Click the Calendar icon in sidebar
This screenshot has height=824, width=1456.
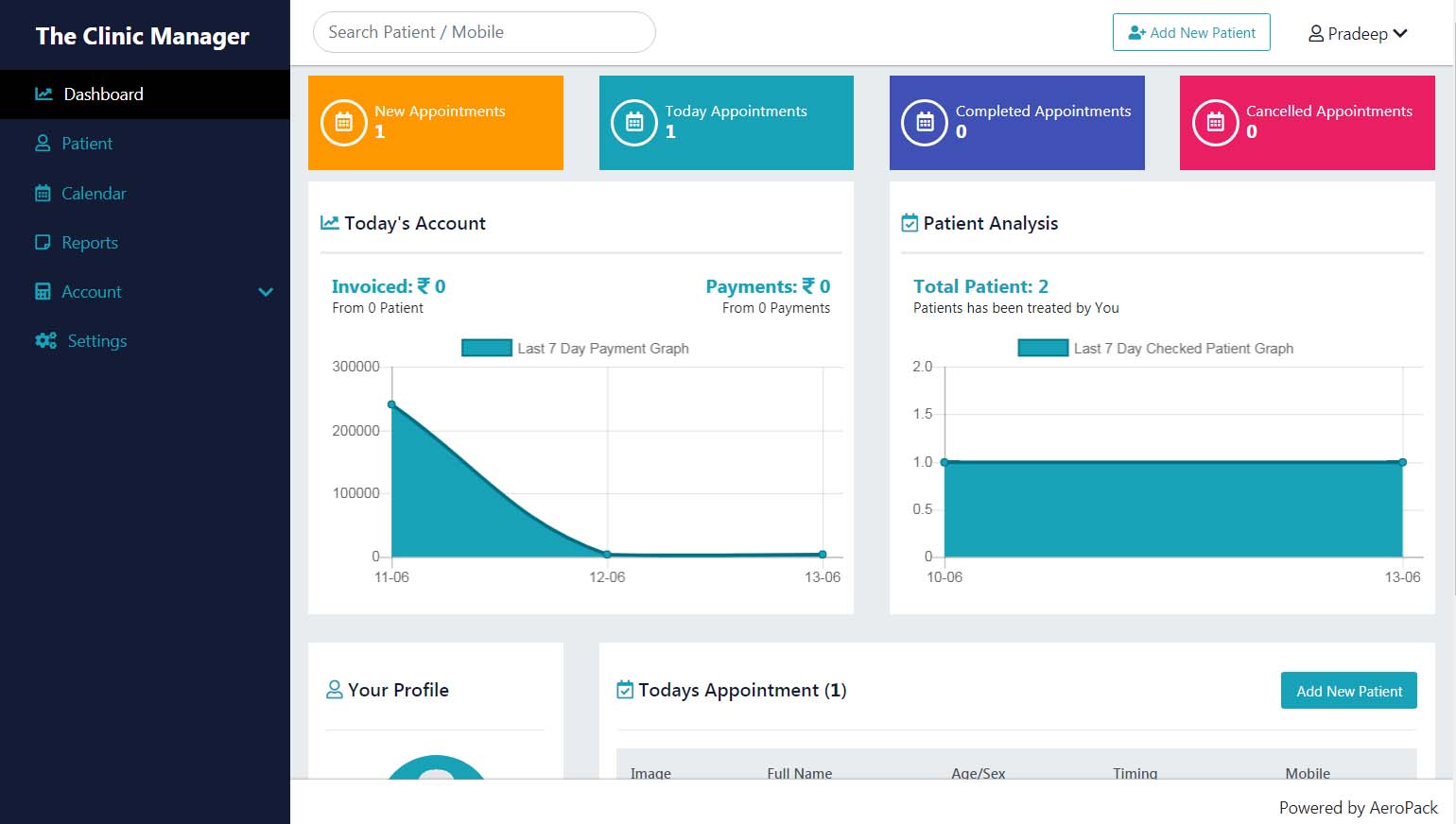pos(43,193)
